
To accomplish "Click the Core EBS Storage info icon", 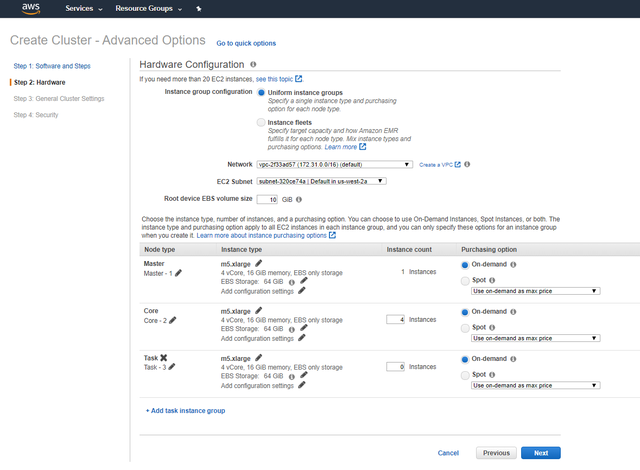I will (291, 330).
